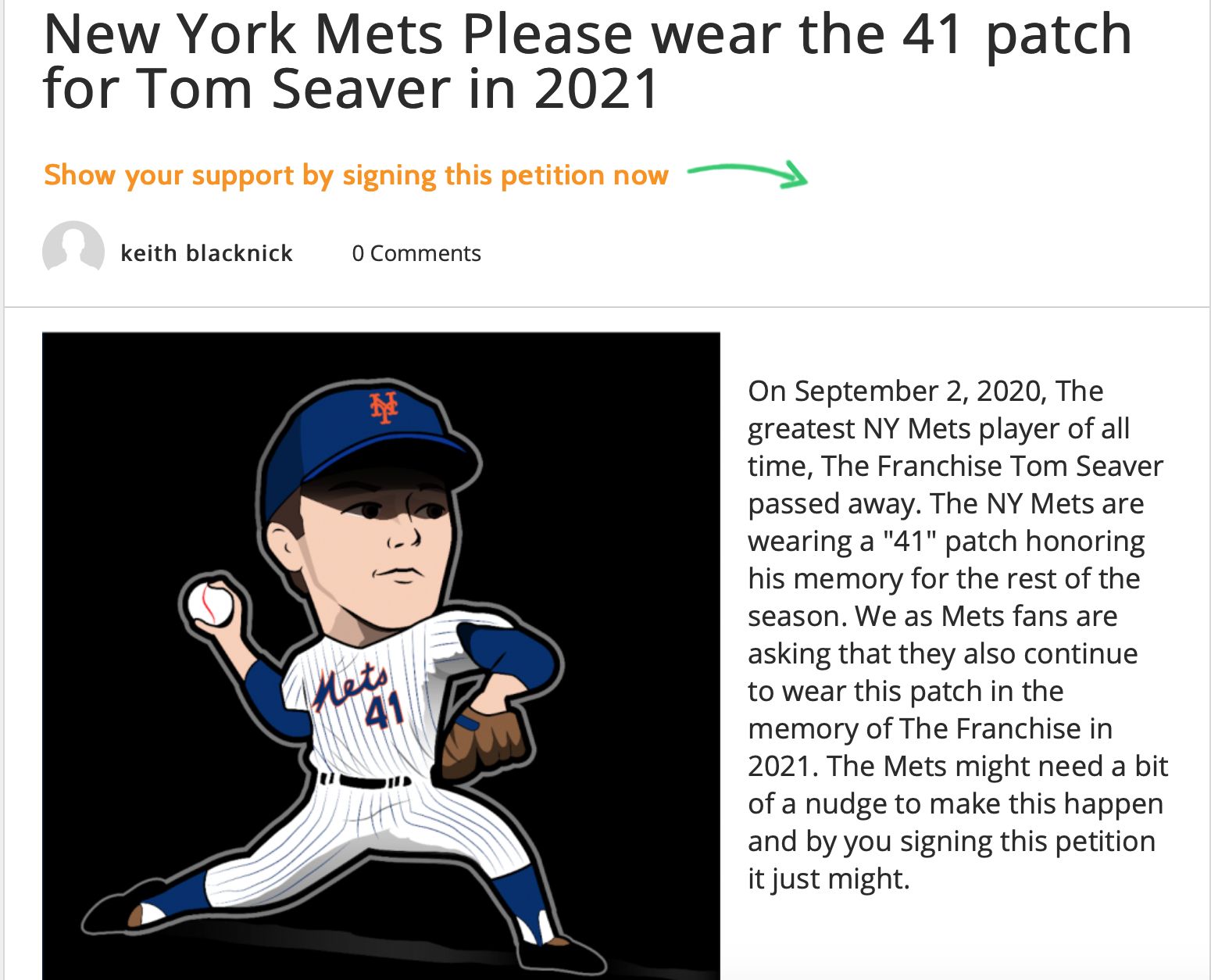The image size is (1211, 980).
Task: Open author keith blacknick's profile name
Action: [x=206, y=253]
